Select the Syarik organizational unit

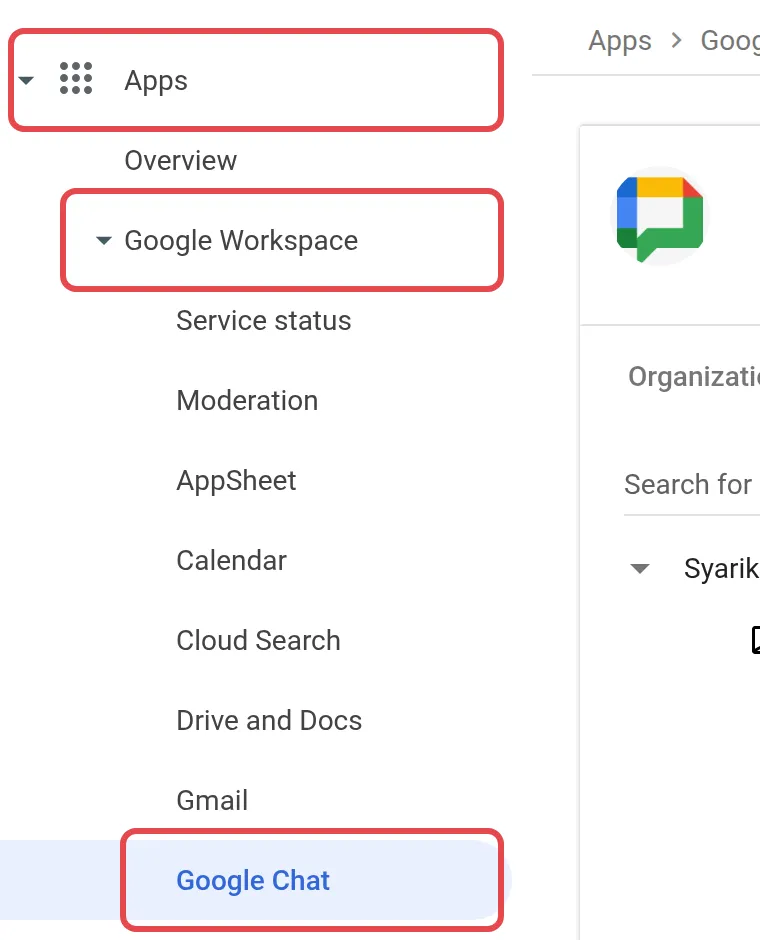[x=722, y=568]
